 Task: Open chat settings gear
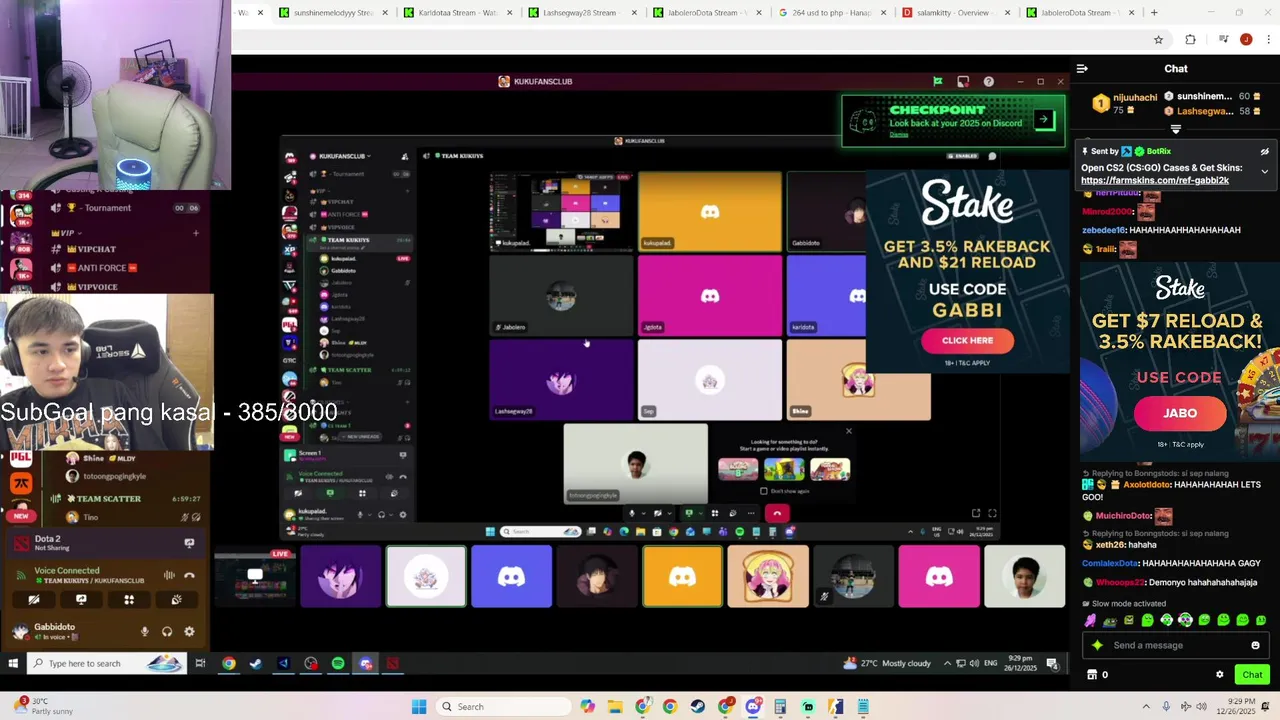coord(1219,675)
